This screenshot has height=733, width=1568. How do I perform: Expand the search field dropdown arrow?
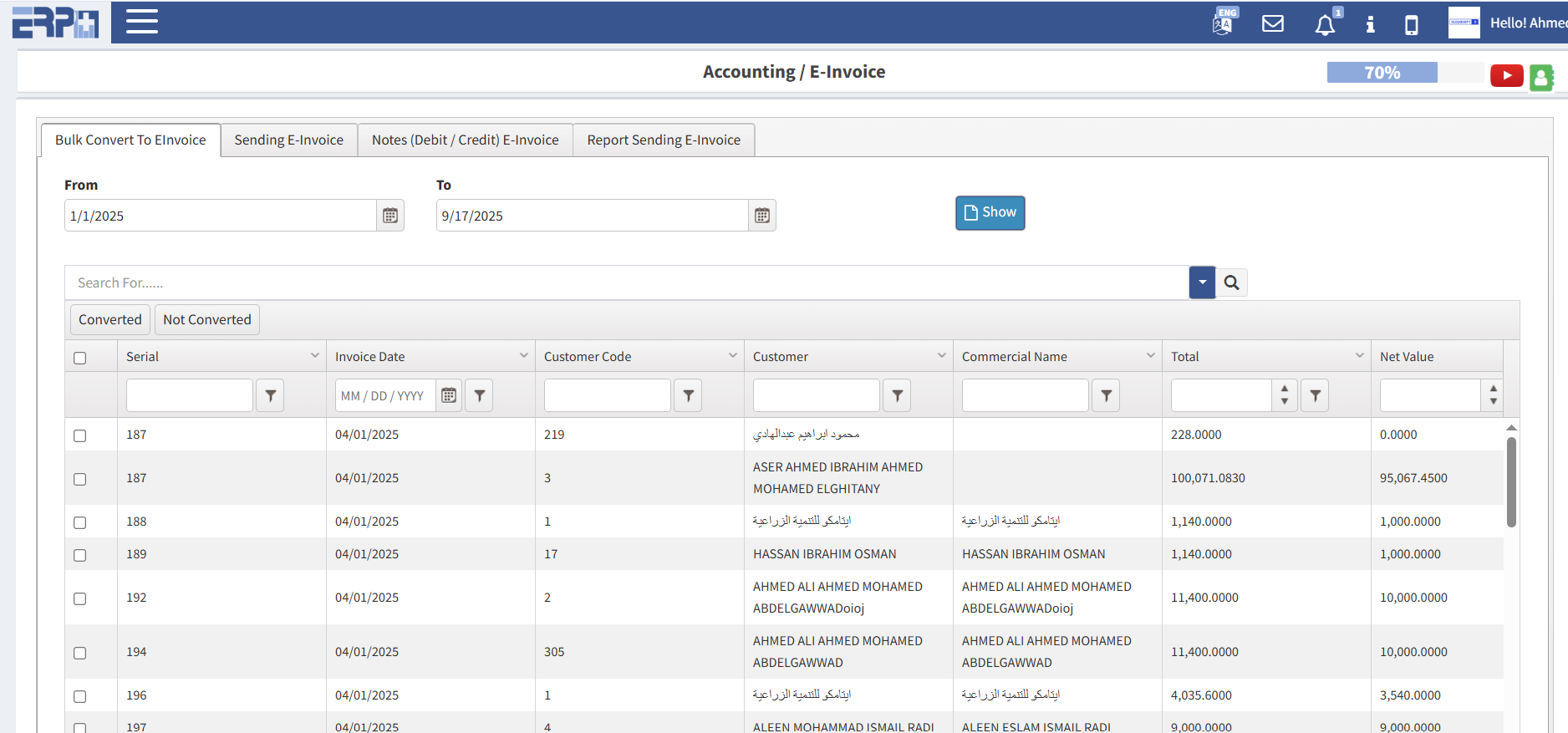click(1202, 283)
